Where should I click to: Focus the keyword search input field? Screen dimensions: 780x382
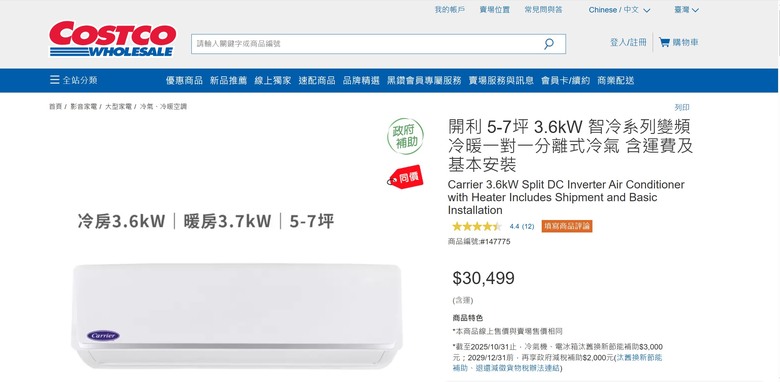point(366,44)
